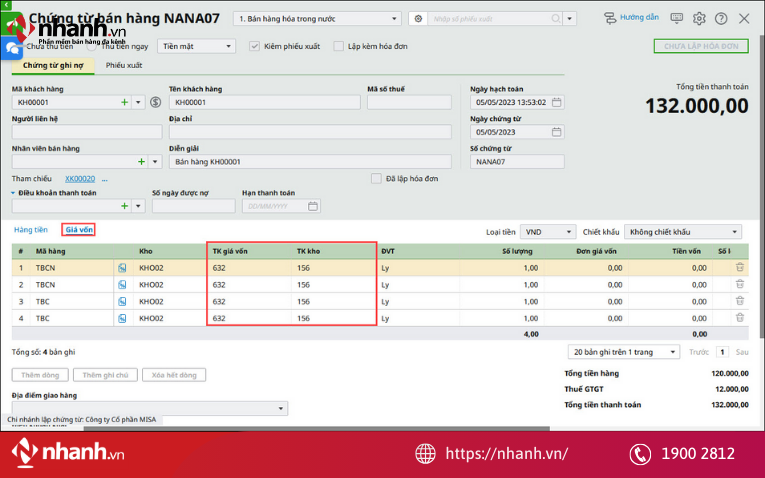Click the Diễn giải description field
The height and width of the screenshot is (478, 765).
tap(309, 161)
